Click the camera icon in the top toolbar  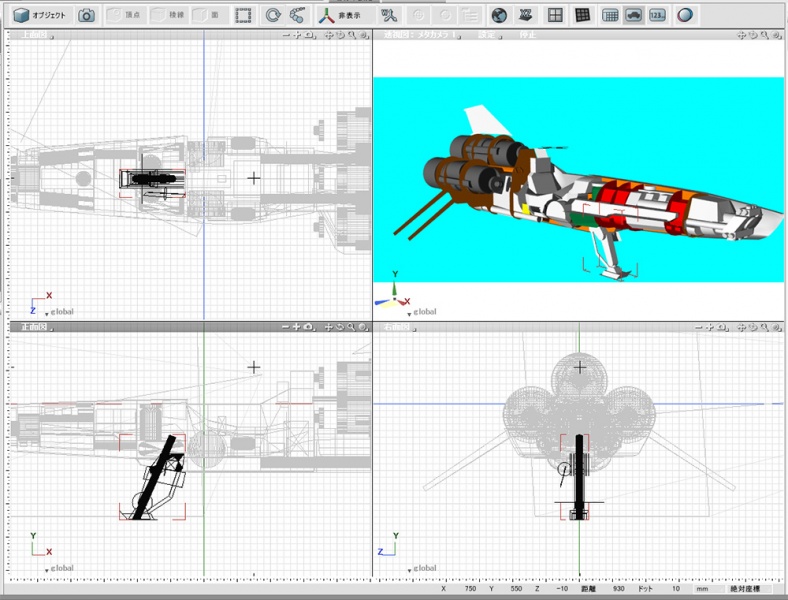pos(86,16)
